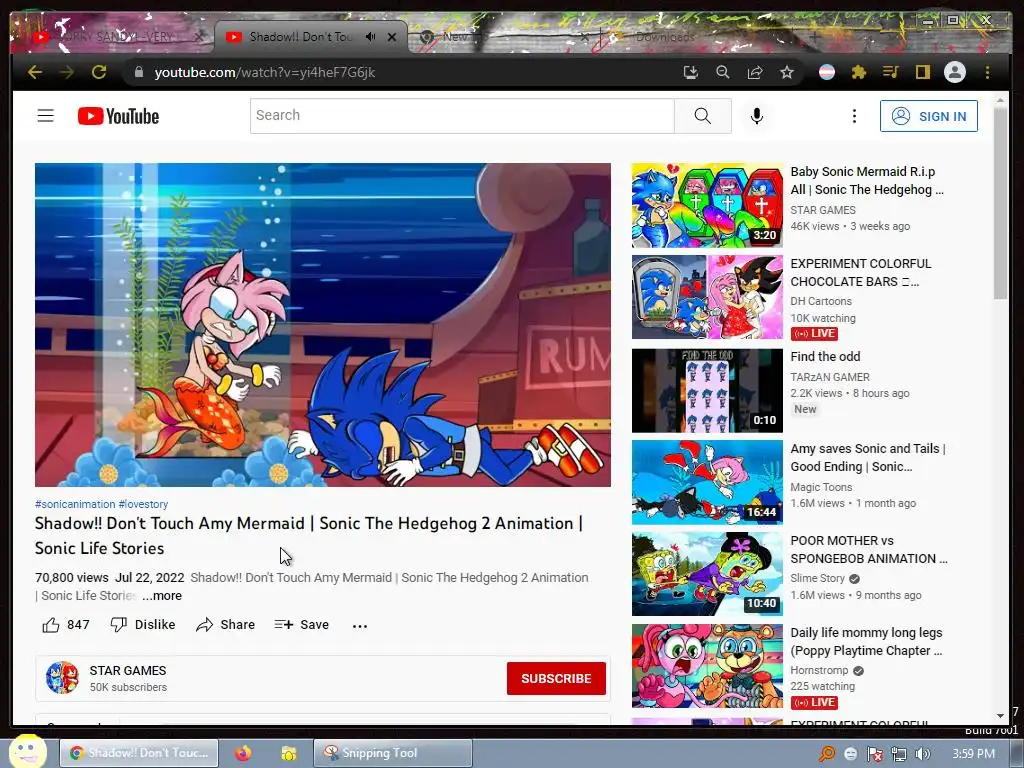The width and height of the screenshot is (1024, 768).
Task: Open EXPERIMENT COLORFUL CHOCOLATE BARS live thumbnail
Action: tap(707, 297)
